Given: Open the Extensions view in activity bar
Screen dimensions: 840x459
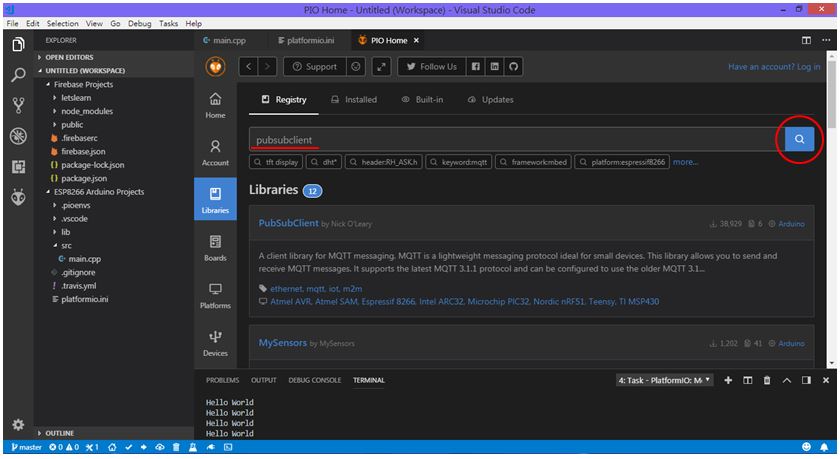Looking at the screenshot, I should point(18,167).
